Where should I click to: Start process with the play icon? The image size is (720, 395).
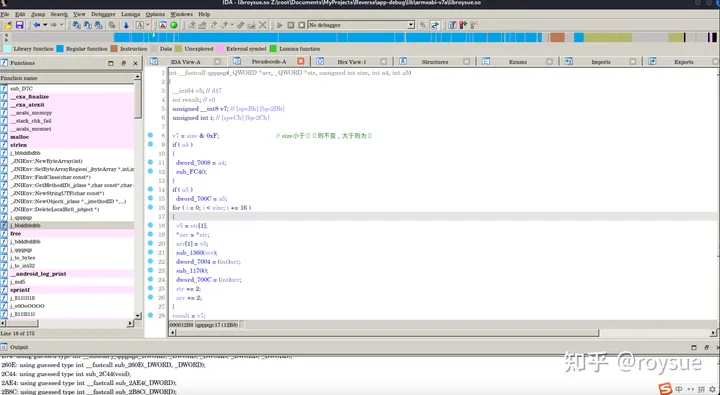tap(280, 25)
